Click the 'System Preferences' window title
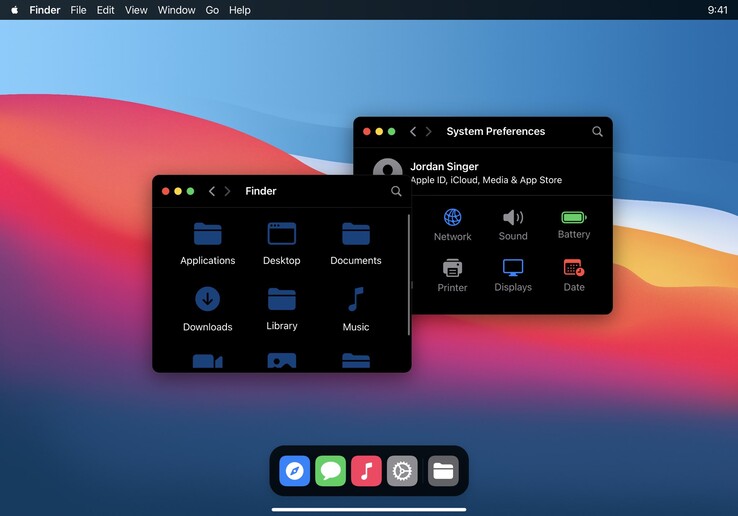 pyautogui.click(x=496, y=131)
